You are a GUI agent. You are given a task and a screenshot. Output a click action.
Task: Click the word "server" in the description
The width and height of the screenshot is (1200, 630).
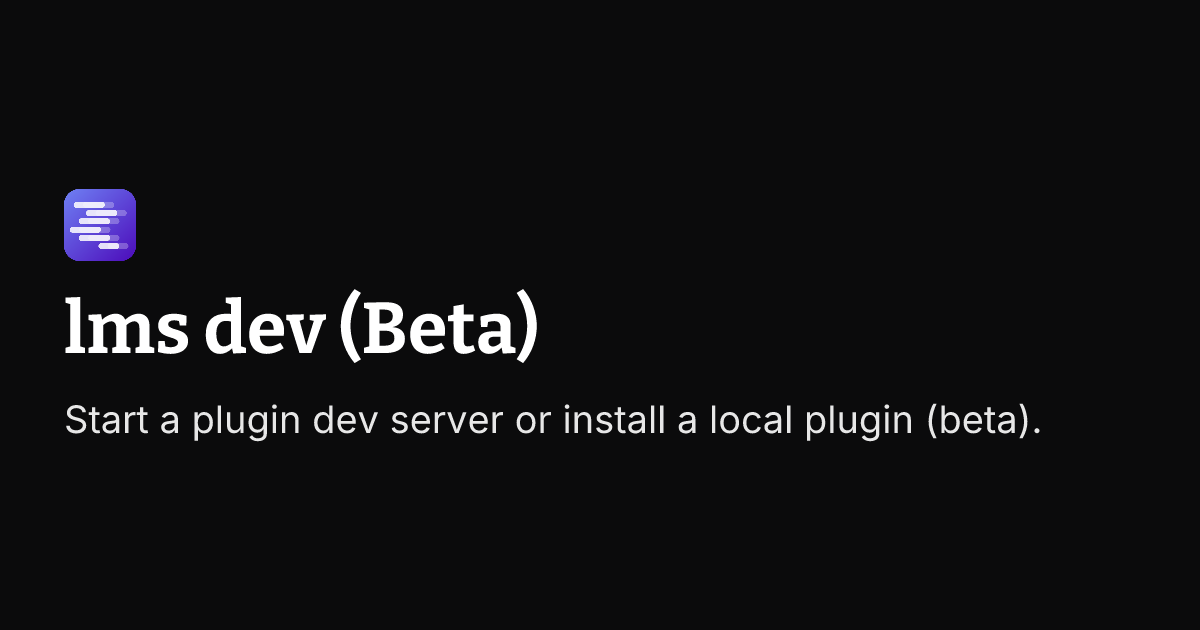pos(446,424)
